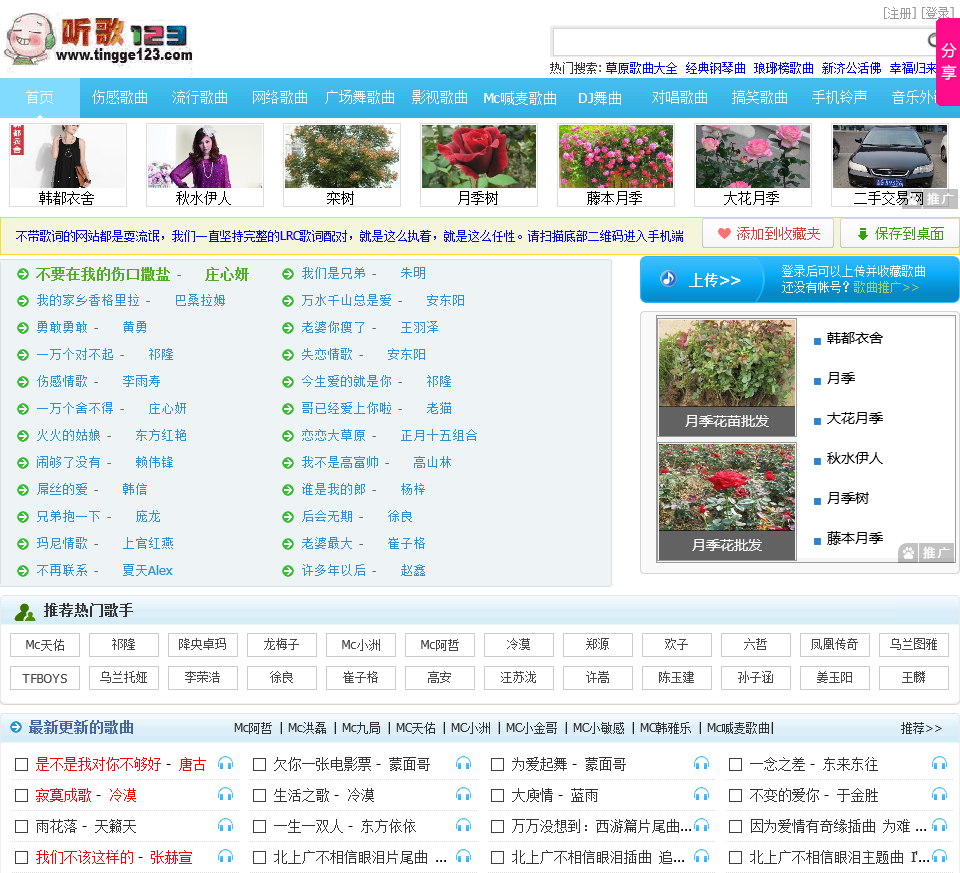Click the search magnifier icon
This screenshot has width=960, height=873.
tap(933, 41)
